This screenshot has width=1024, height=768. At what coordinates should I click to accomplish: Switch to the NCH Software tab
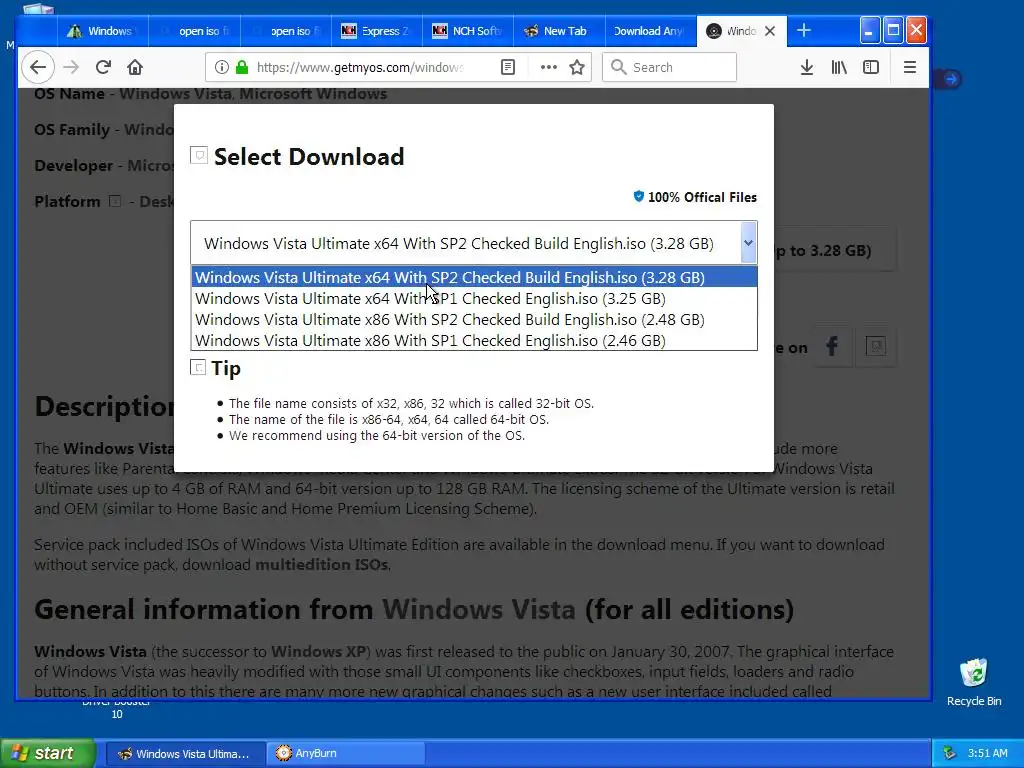click(x=468, y=31)
